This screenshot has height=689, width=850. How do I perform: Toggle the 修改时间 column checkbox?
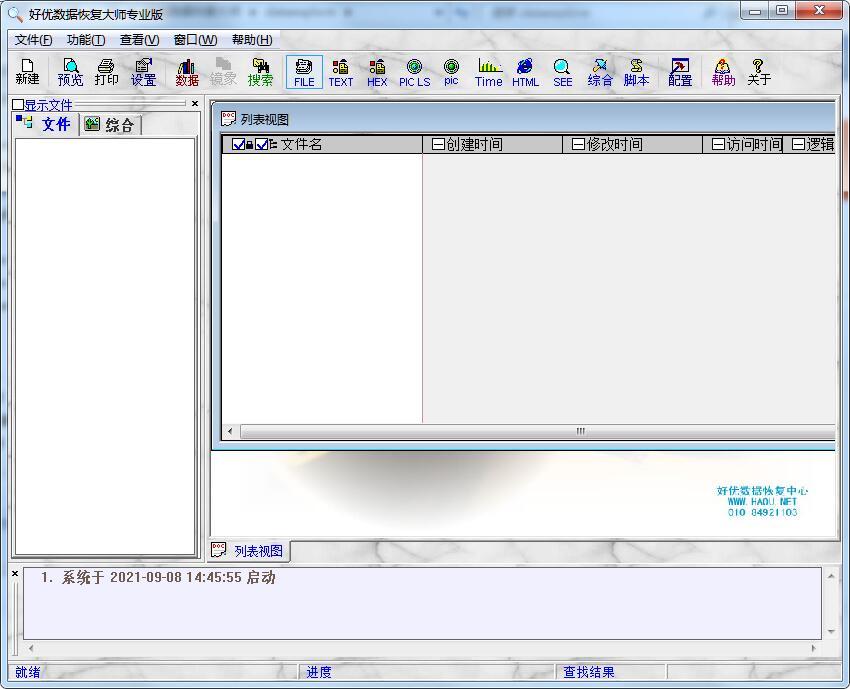[578, 145]
